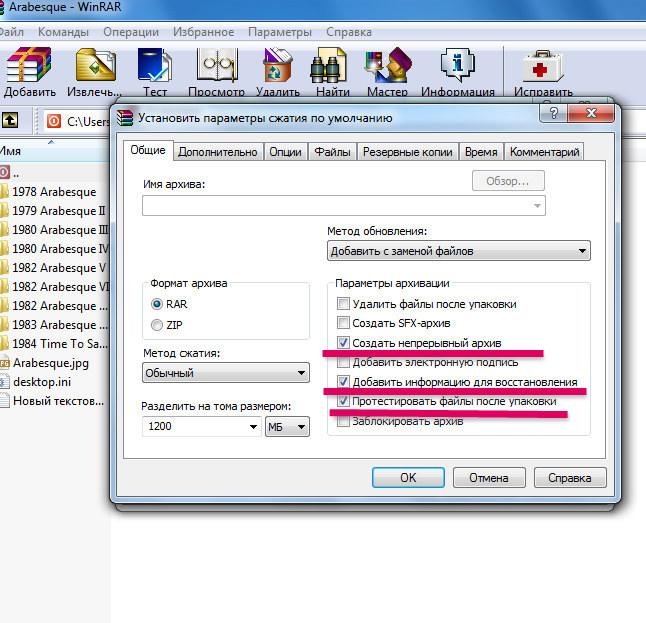The image size is (646, 623).
Task: Click the Добавить (Add) toolbar icon
Action: [29, 65]
